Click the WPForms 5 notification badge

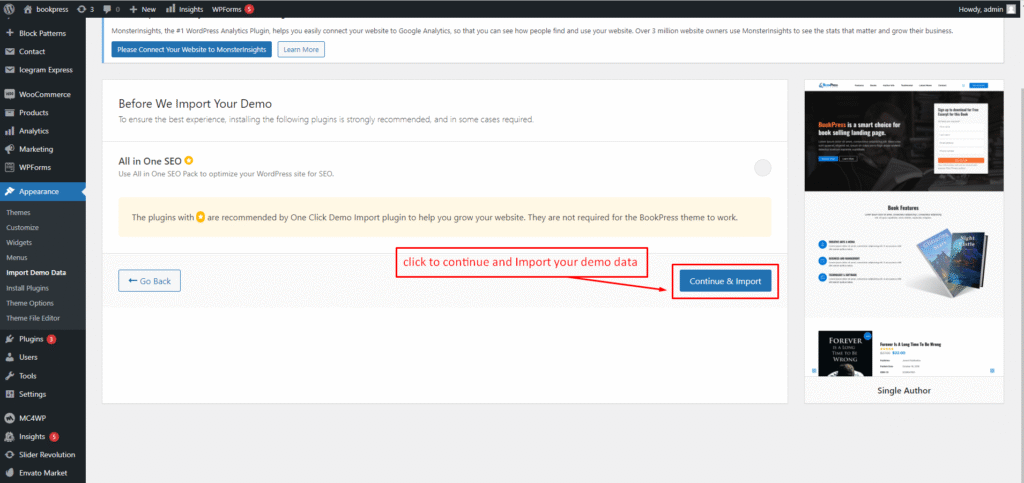[x=249, y=9]
